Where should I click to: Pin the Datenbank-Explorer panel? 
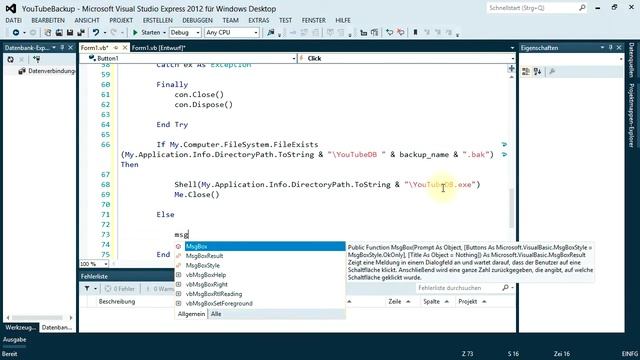click(62, 48)
